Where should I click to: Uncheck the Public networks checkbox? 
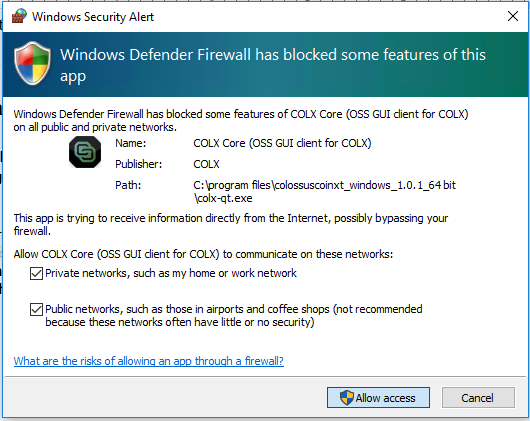pyautogui.click(x=36, y=309)
